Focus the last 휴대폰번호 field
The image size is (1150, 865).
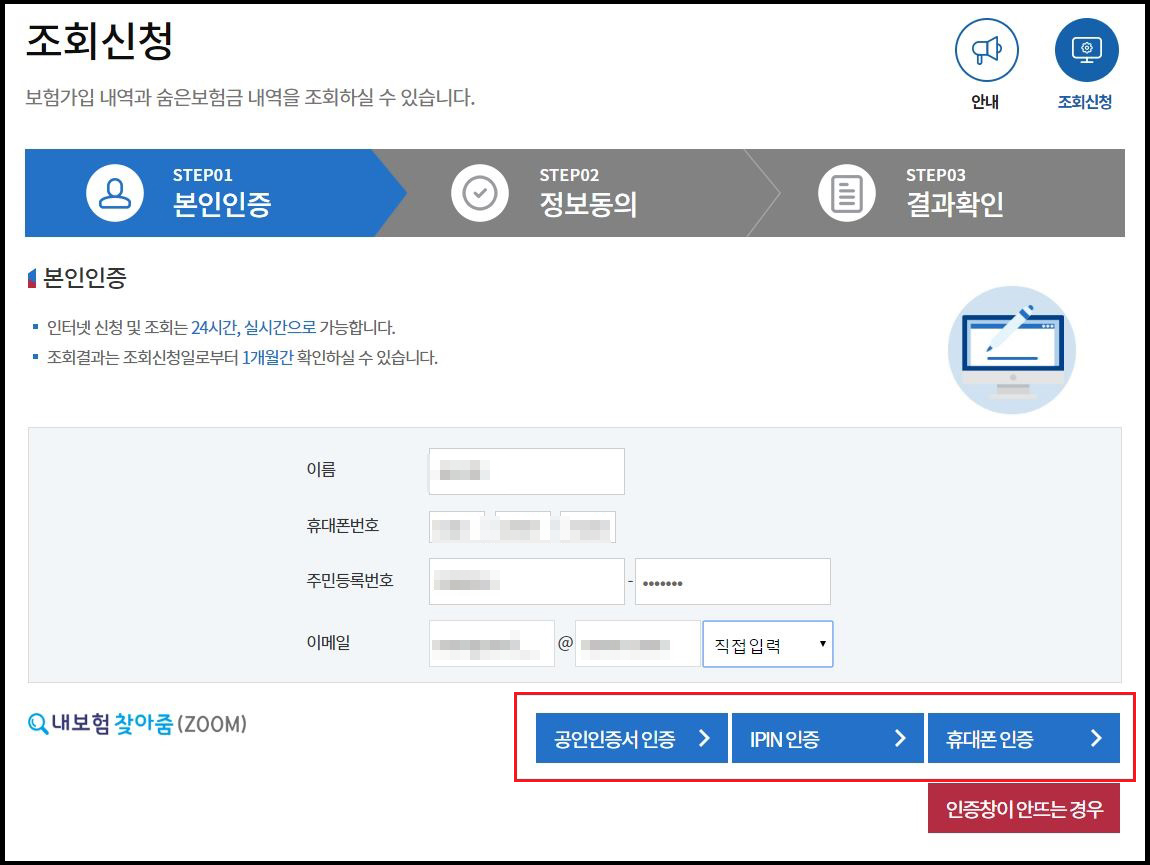point(588,527)
